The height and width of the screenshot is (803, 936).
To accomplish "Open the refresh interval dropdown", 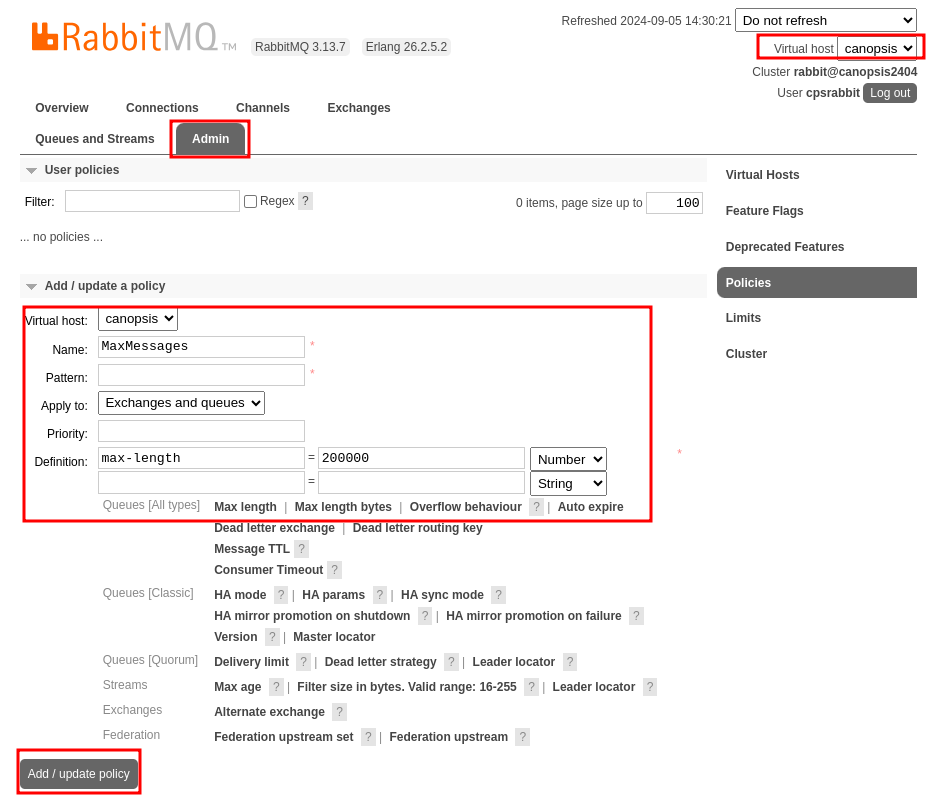I will (826, 20).
